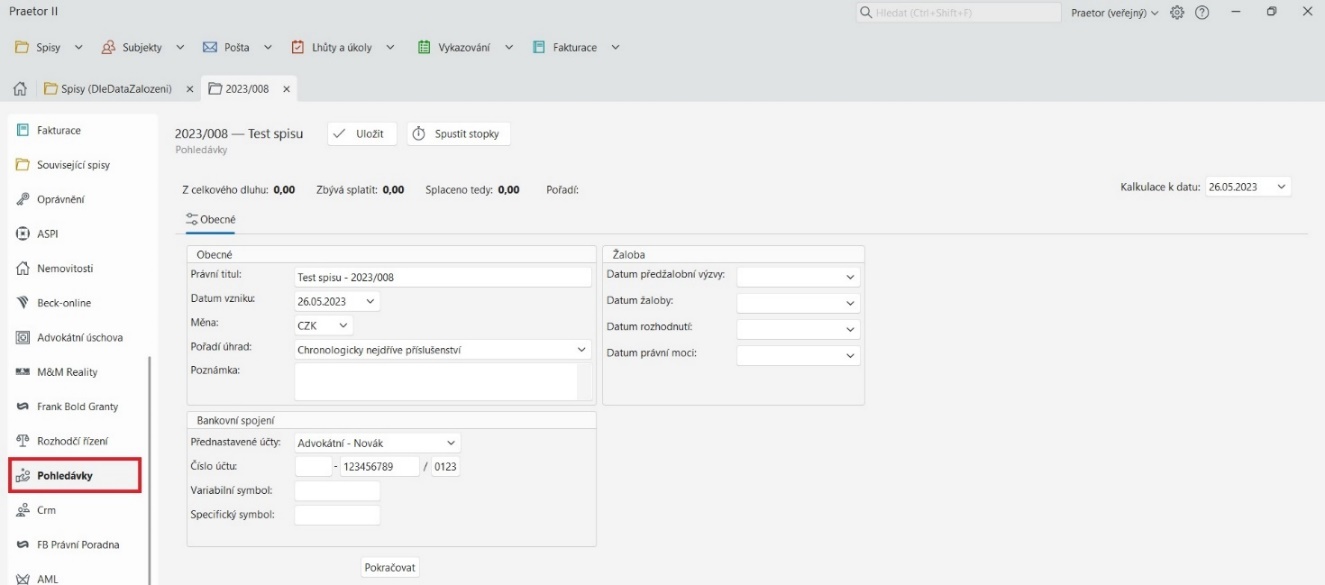Start timer with Spustit stopky
This screenshot has height=585, width=1325.
(459, 134)
